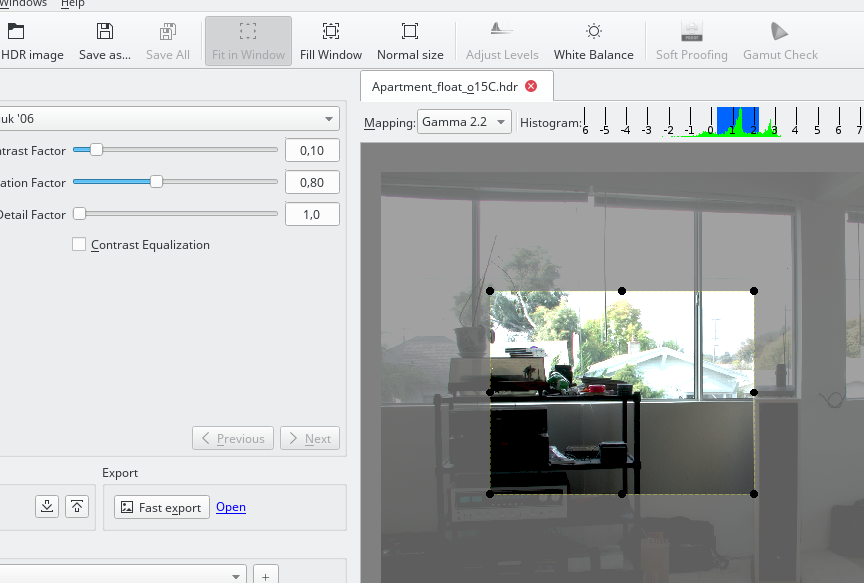The image size is (864, 583).
Task: Open the Windows menu
Action: (23, 4)
